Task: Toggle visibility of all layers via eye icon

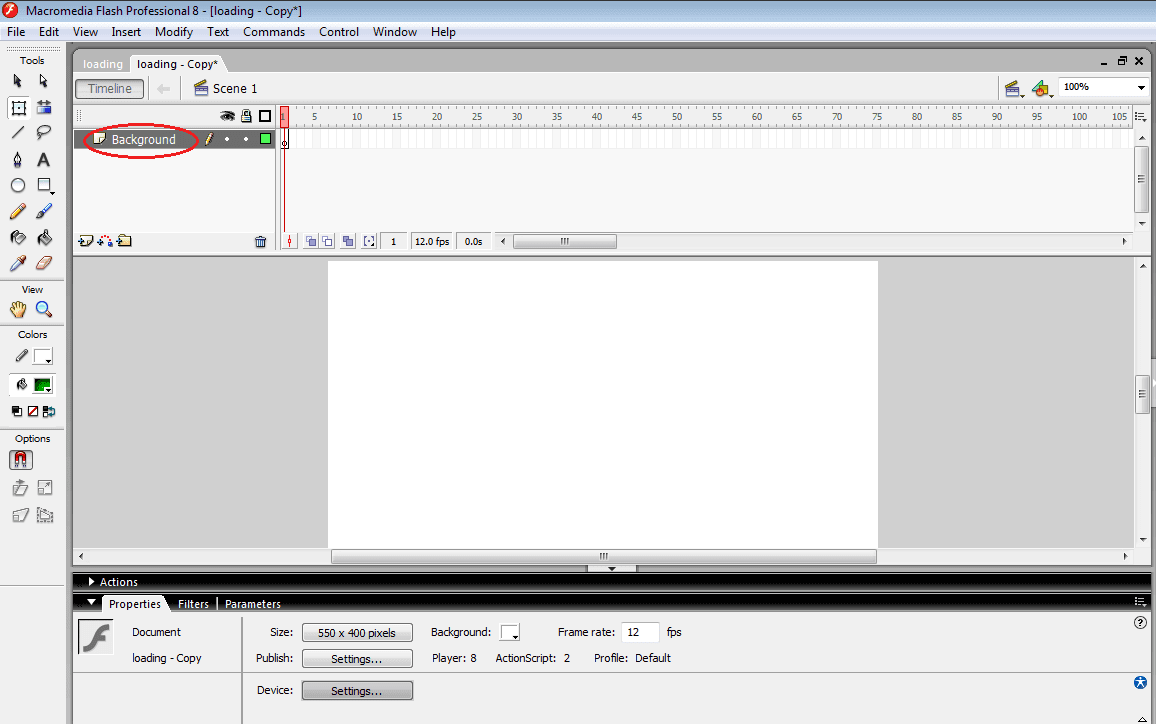Action: [227, 116]
